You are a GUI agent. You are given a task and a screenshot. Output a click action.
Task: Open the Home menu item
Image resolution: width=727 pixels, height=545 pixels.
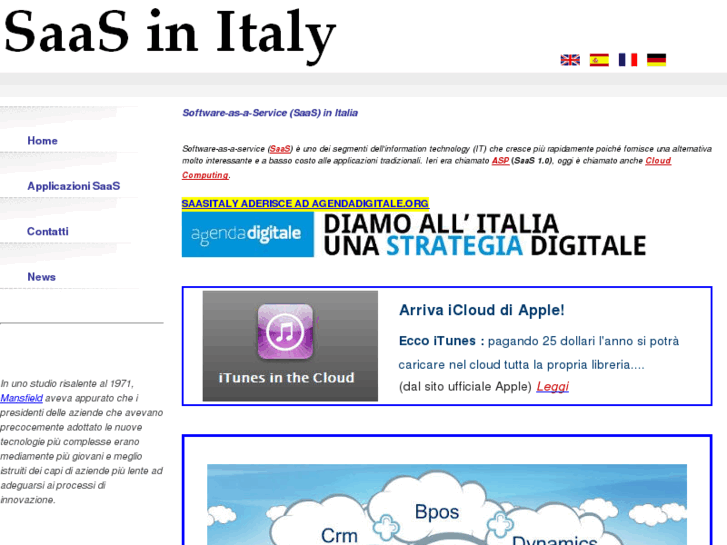tap(42, 141)
